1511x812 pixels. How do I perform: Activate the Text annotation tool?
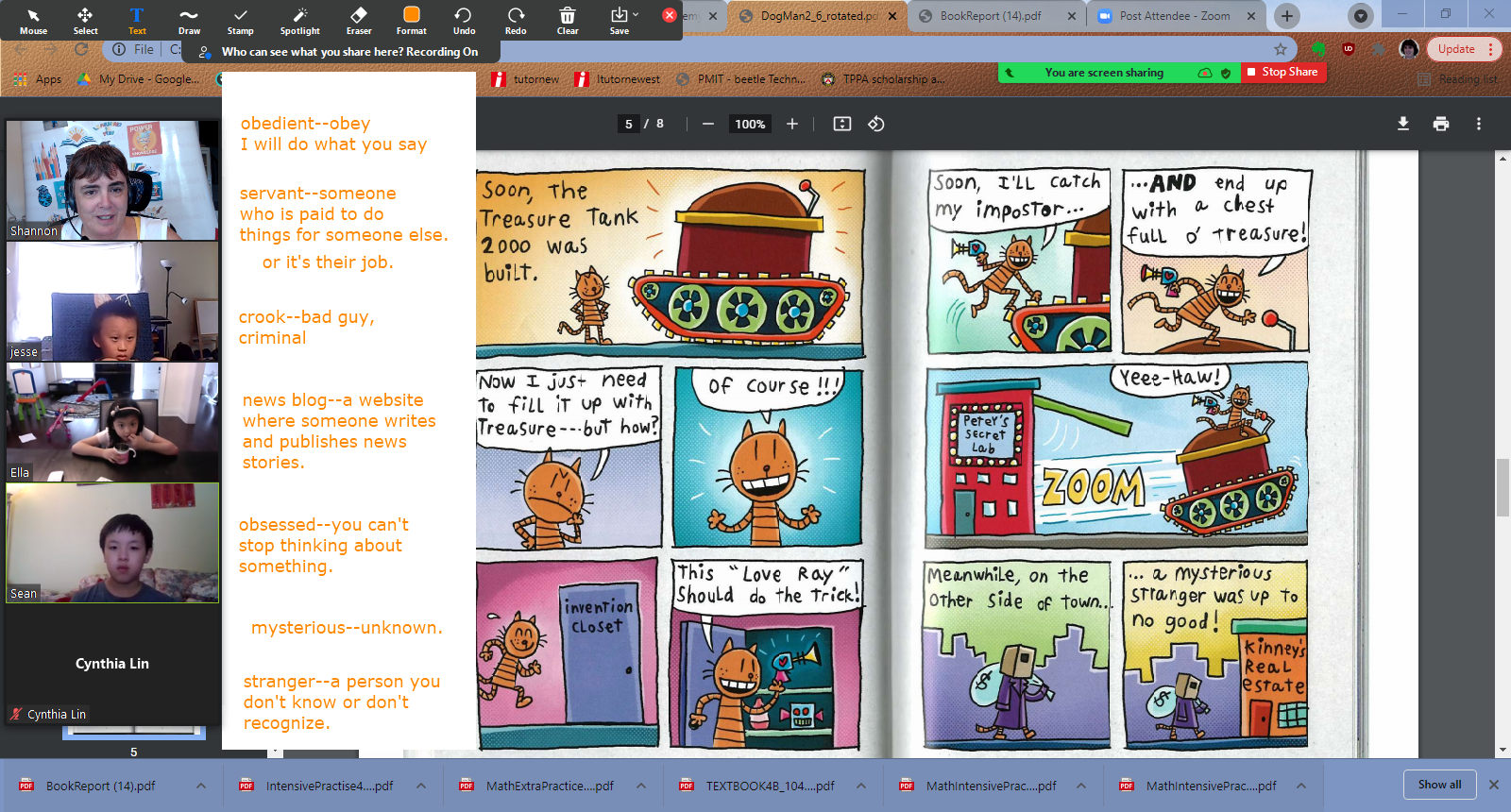coord(137,20)
